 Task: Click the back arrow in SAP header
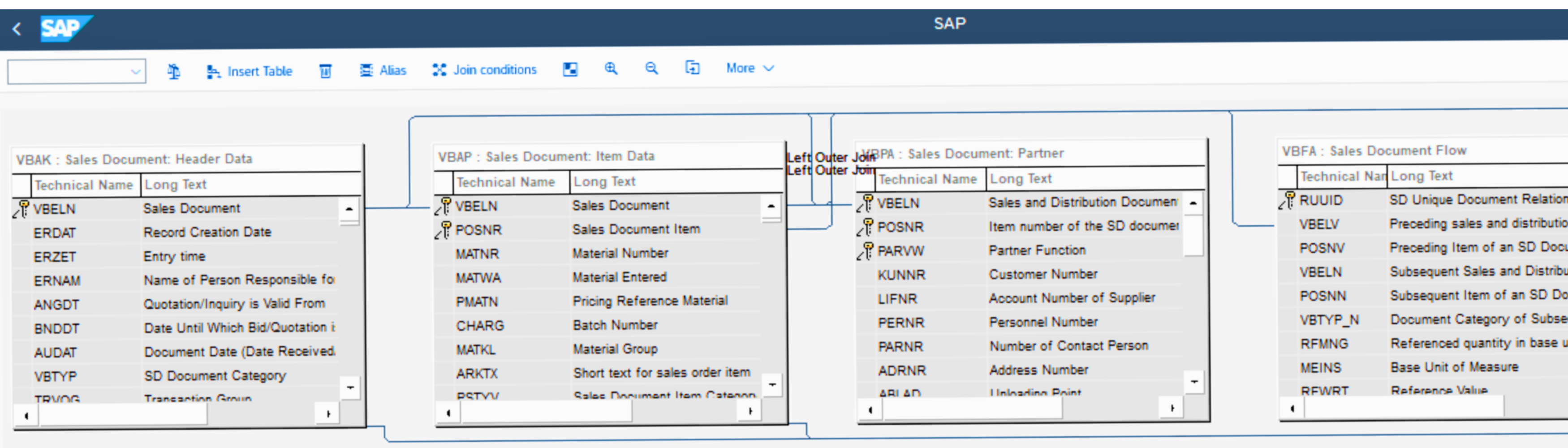click(17, 29)
